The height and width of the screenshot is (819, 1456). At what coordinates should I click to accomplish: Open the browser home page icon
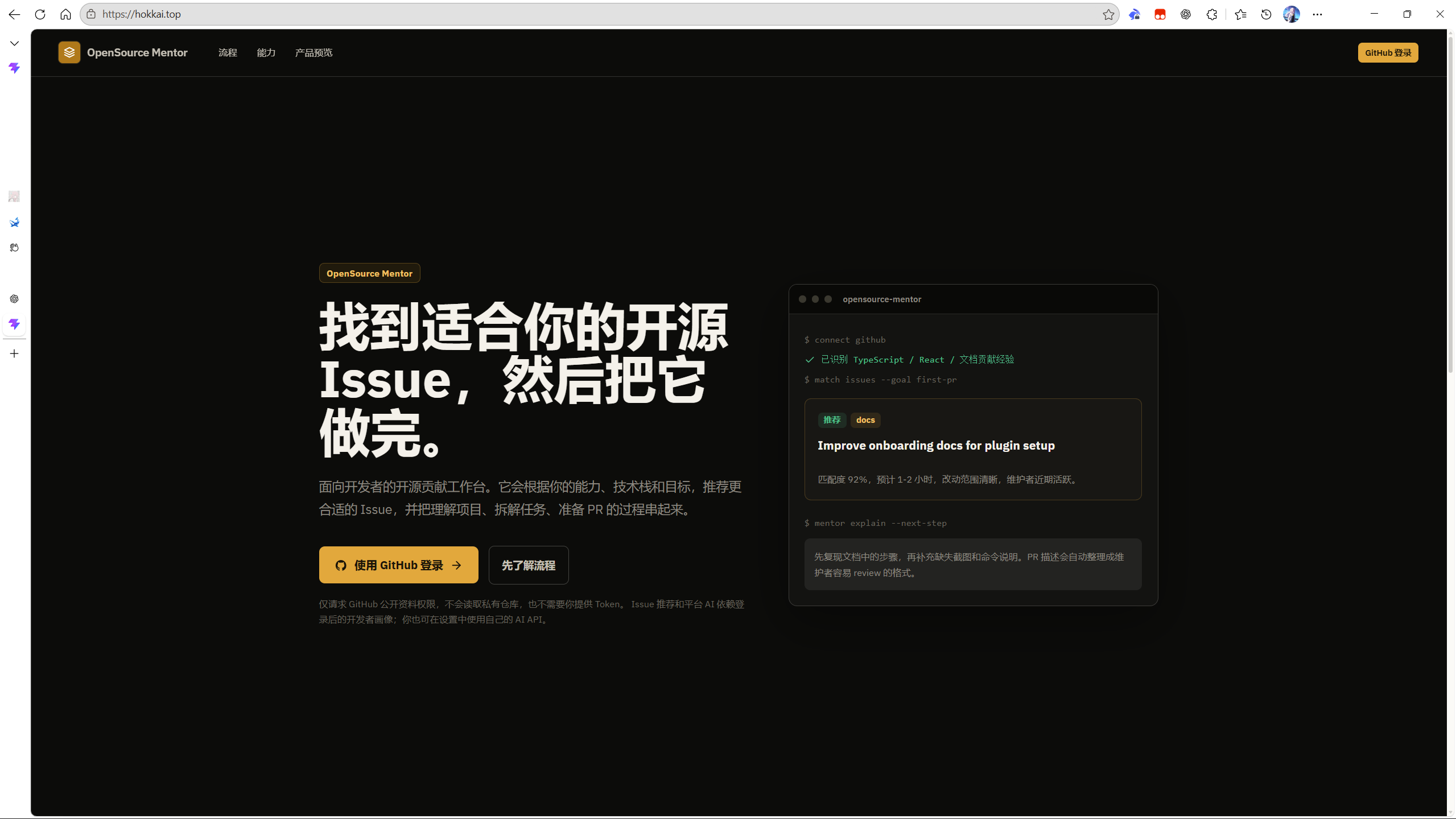click(x=65, y=14)
